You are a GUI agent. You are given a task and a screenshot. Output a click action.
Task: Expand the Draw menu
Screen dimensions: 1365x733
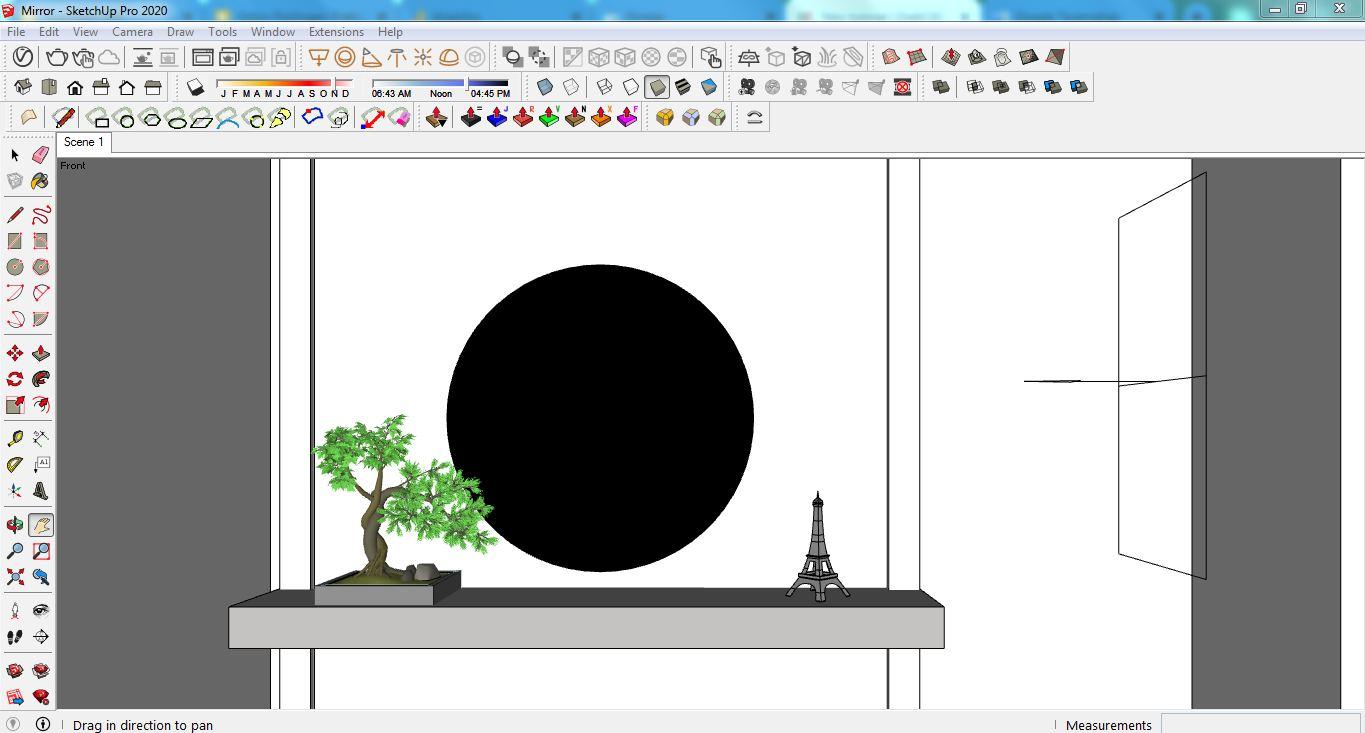click(180, 32)
